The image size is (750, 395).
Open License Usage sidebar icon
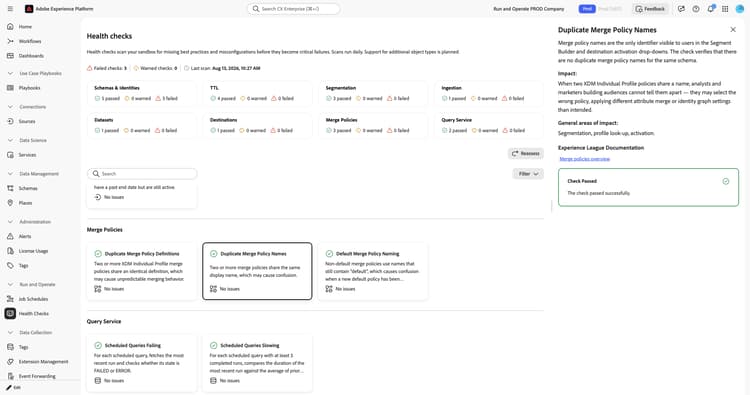click(10, 251)
